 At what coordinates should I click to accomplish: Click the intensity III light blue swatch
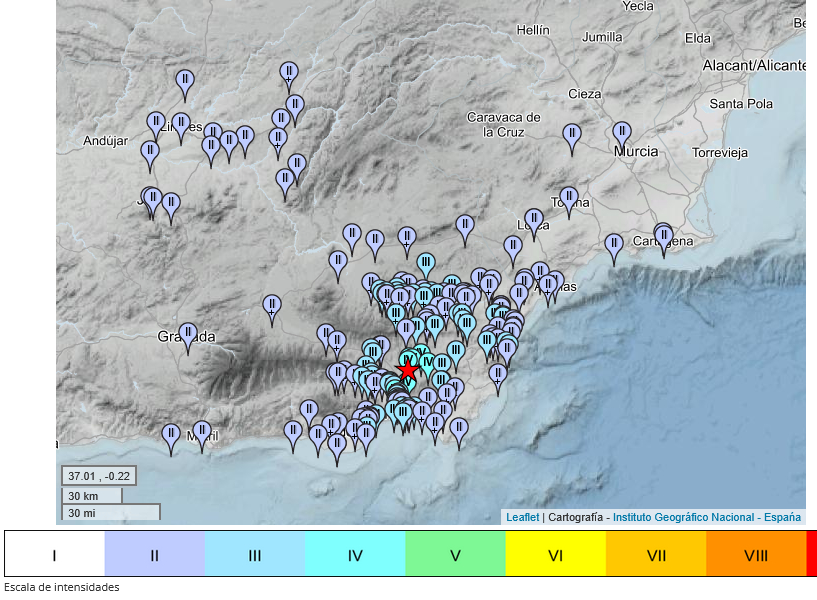(255, 554)
